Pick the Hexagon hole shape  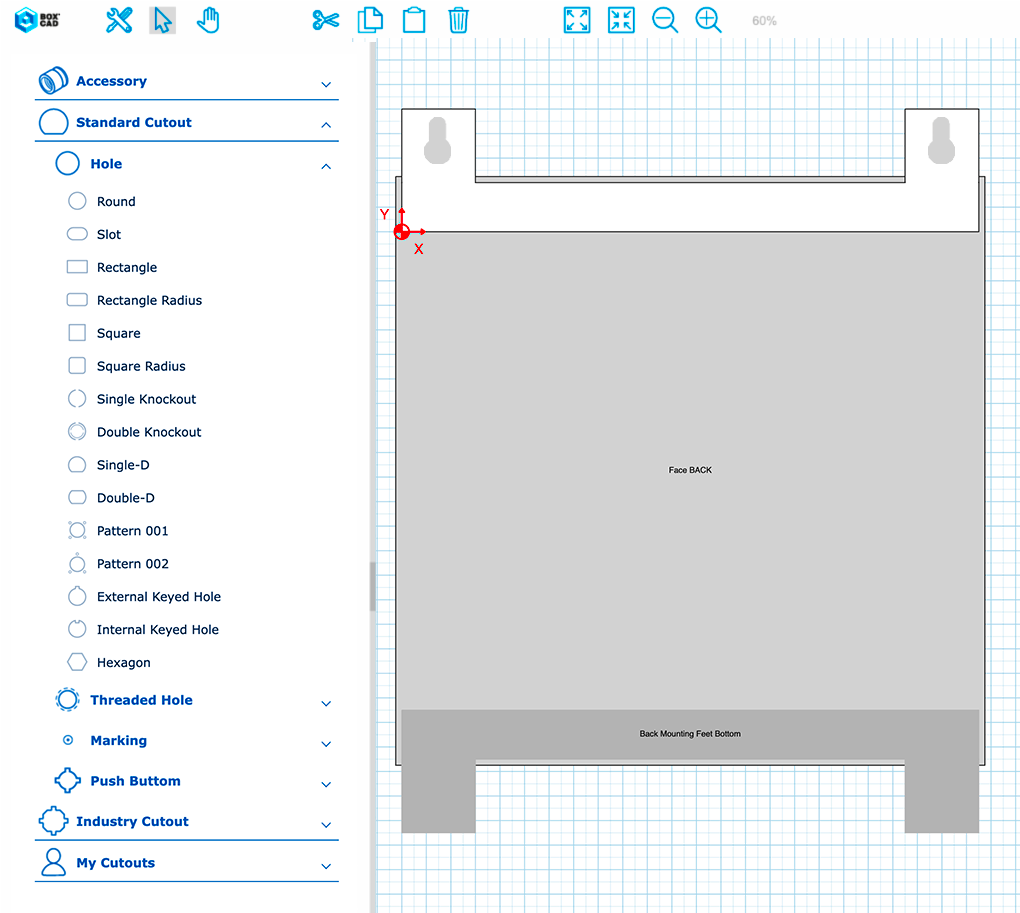click(x=123, y=663)
